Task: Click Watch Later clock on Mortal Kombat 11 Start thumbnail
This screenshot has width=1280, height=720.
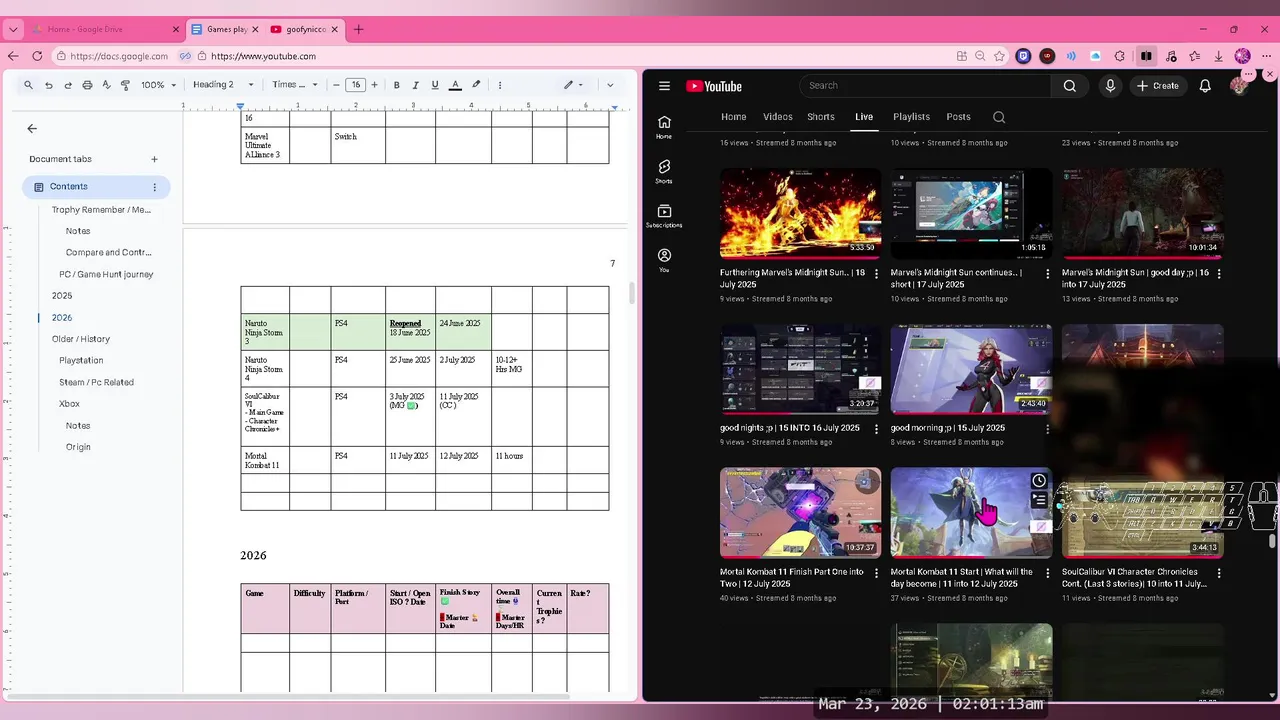Action: pos(1039,481)
